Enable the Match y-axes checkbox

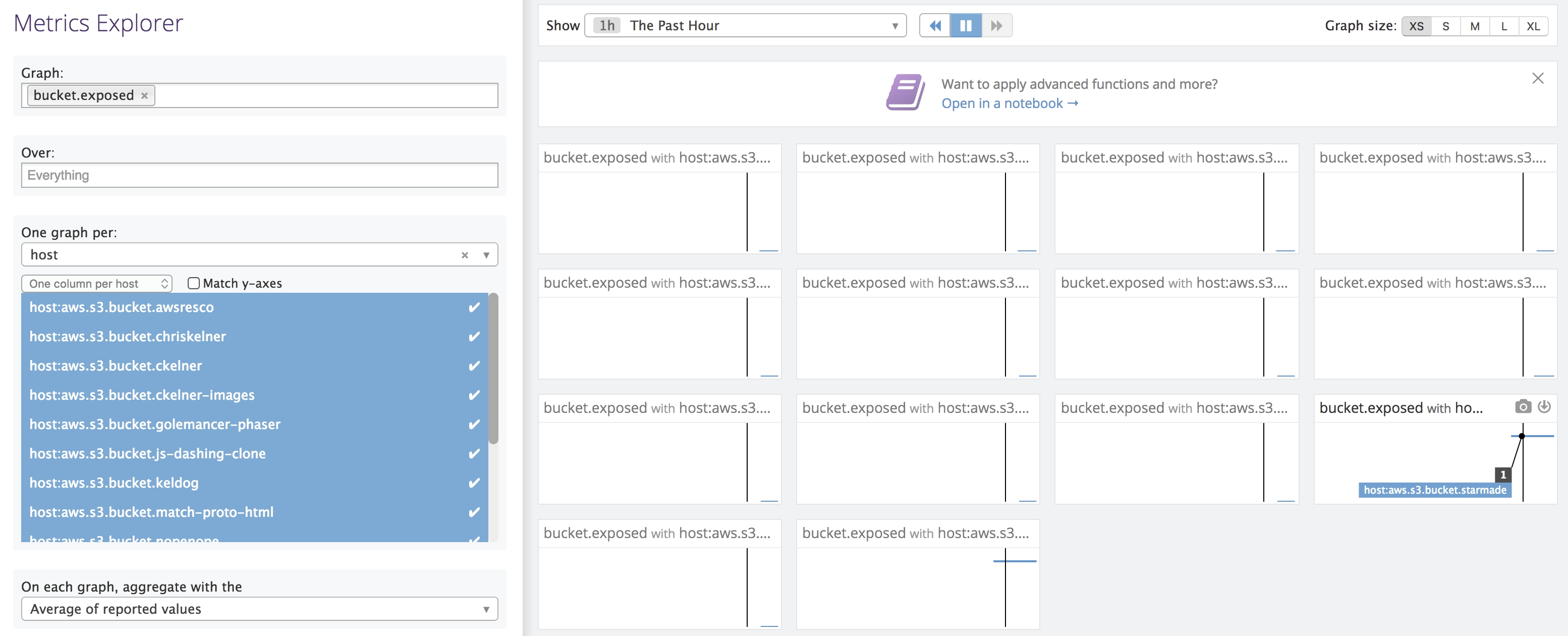click(x=194, y=283)
